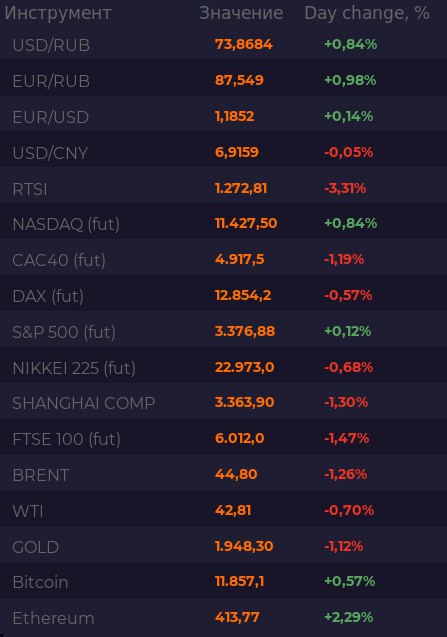Select the USD/RUB instrument row
The image size is (447, 637).
tap(224, 44)
